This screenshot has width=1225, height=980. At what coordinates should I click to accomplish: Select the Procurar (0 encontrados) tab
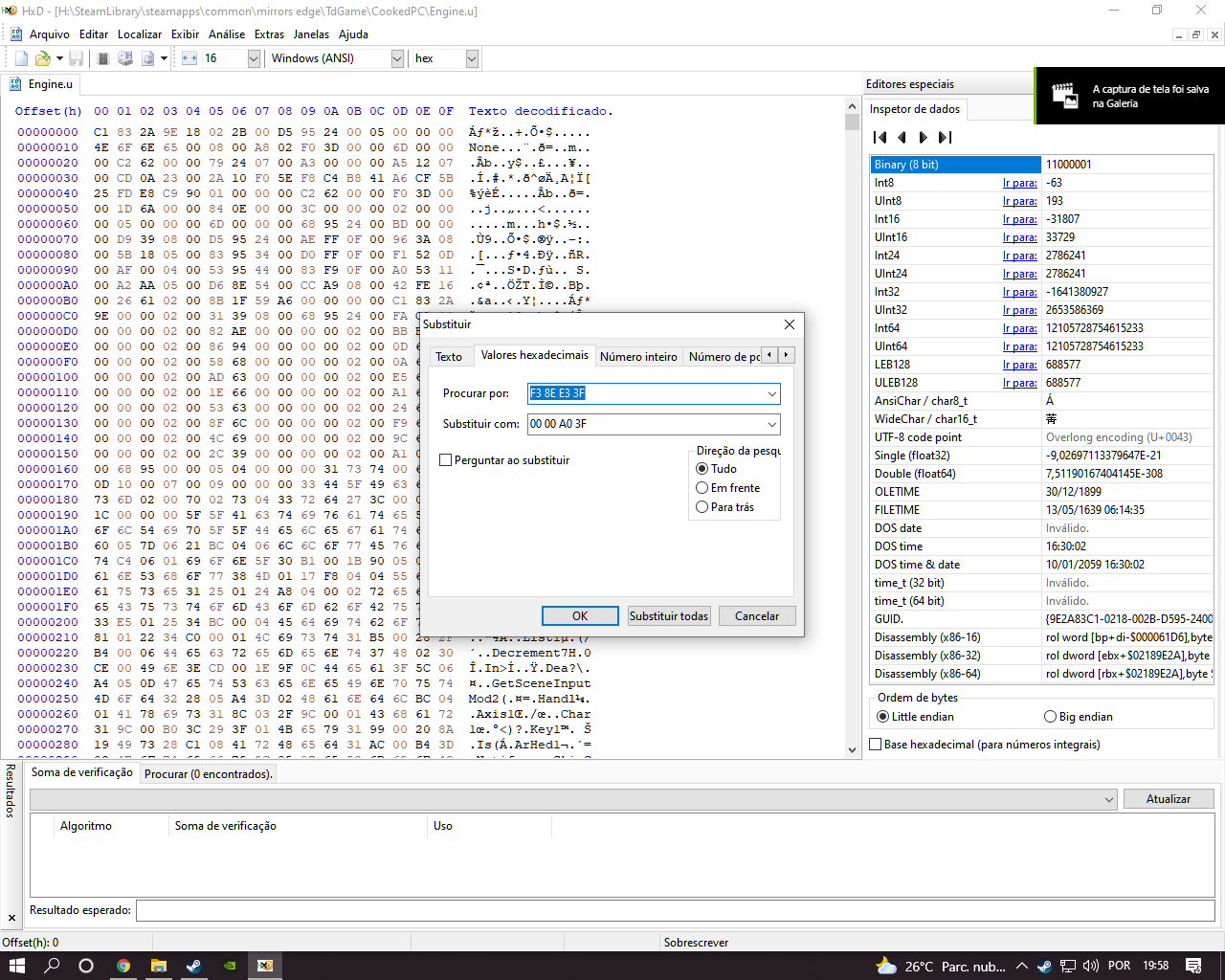[209, 773]
